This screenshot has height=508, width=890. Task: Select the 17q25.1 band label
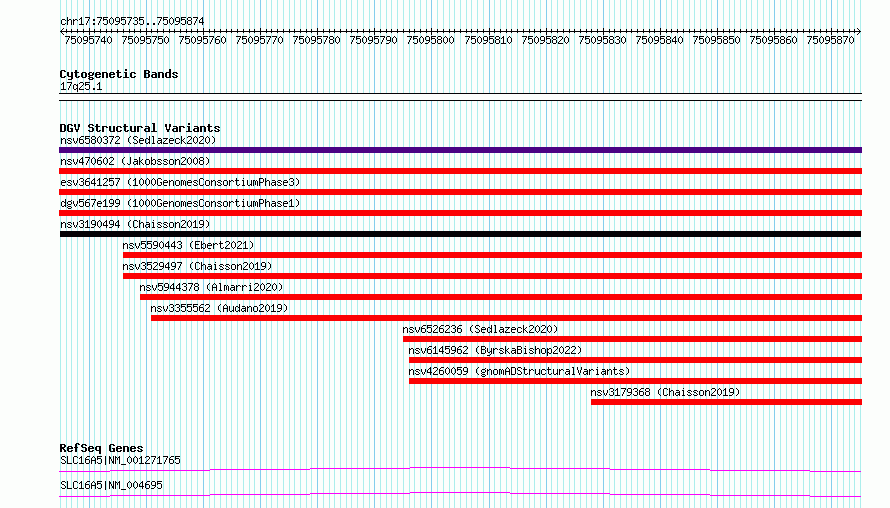tap(81, 86)
